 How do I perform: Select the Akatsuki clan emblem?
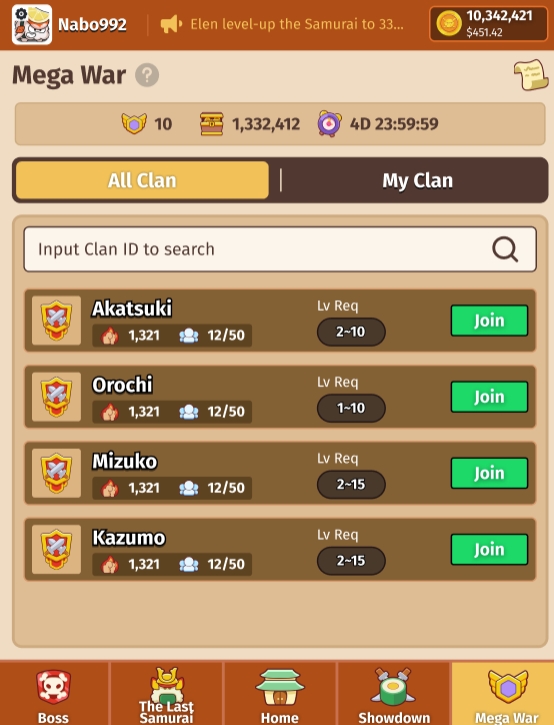click(x=56, y=320)
